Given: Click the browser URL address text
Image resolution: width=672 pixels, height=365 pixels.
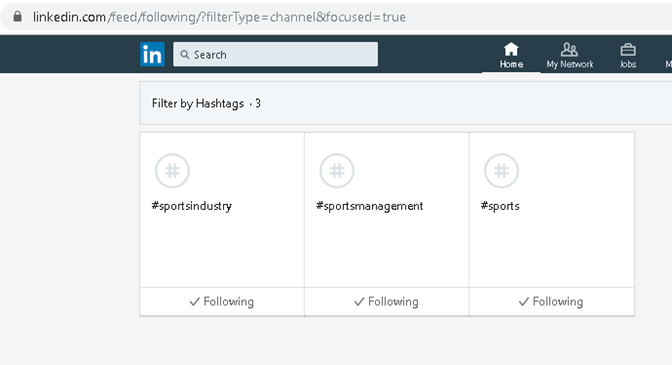Looking at the screenshot, I should click(219, 17).
